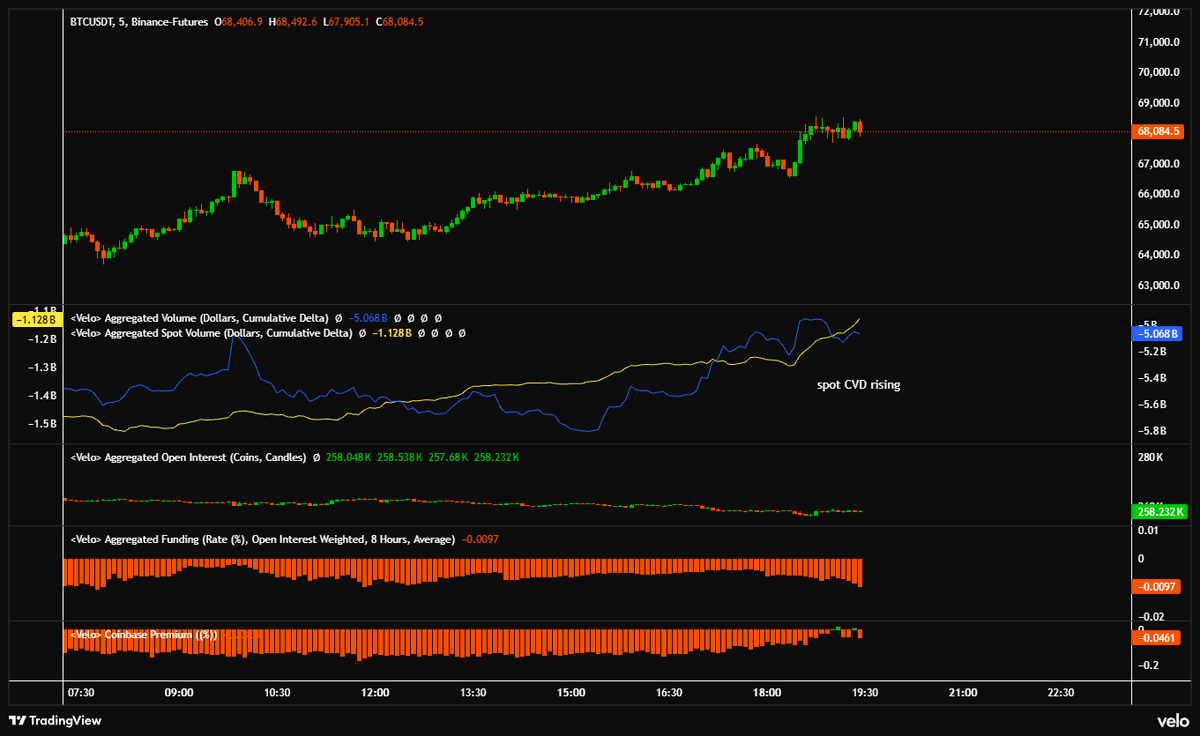Click the -5.8B right axis label
The width and height of the screenshot is (1200, 736).
coord(1152,431)
